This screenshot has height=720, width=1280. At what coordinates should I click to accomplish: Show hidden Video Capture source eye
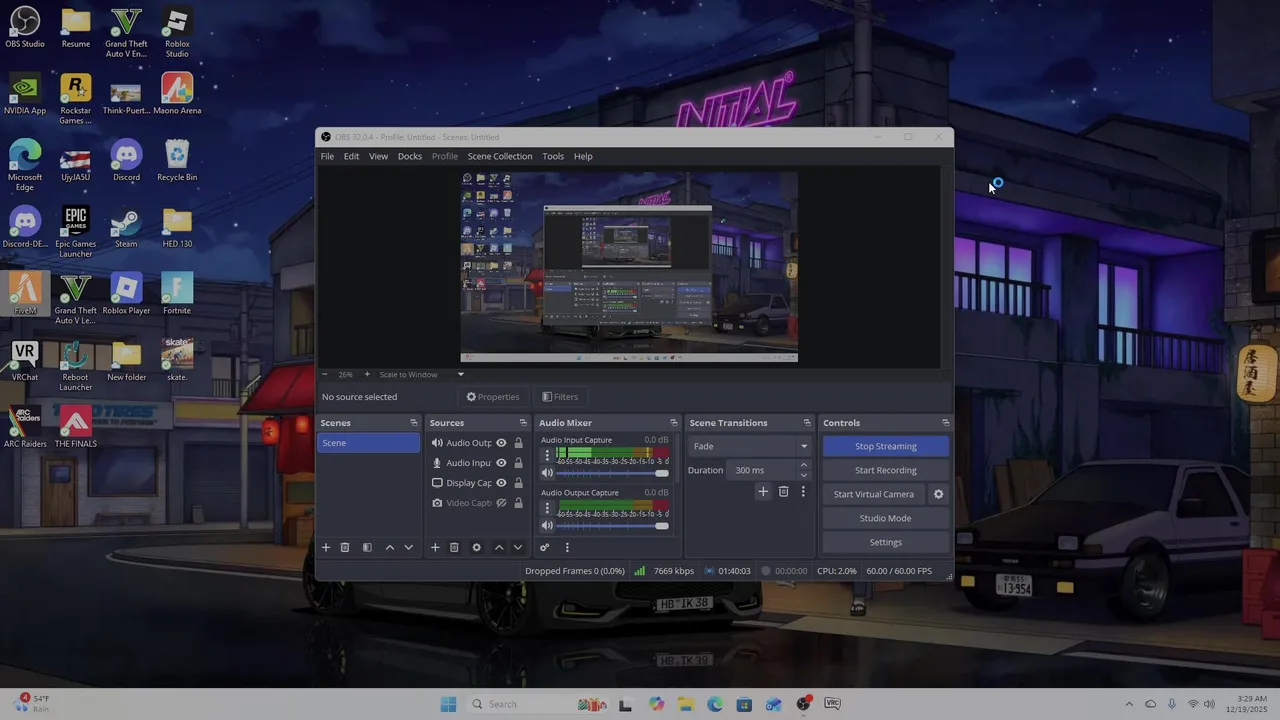[x=502, y=503]
